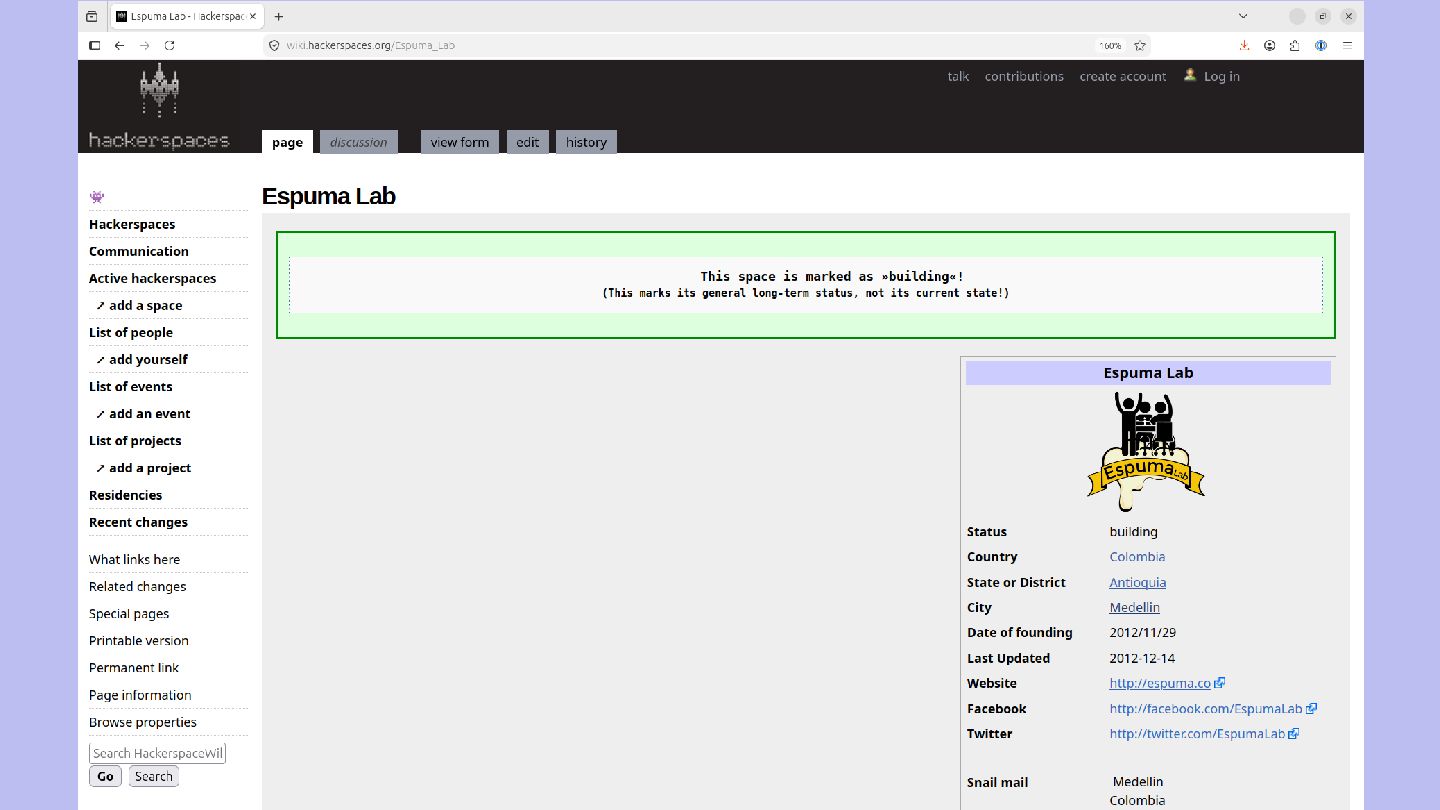Click 'What links here' tool link
The width and height of the screenshot is (1440, 810).
point(135,559)
